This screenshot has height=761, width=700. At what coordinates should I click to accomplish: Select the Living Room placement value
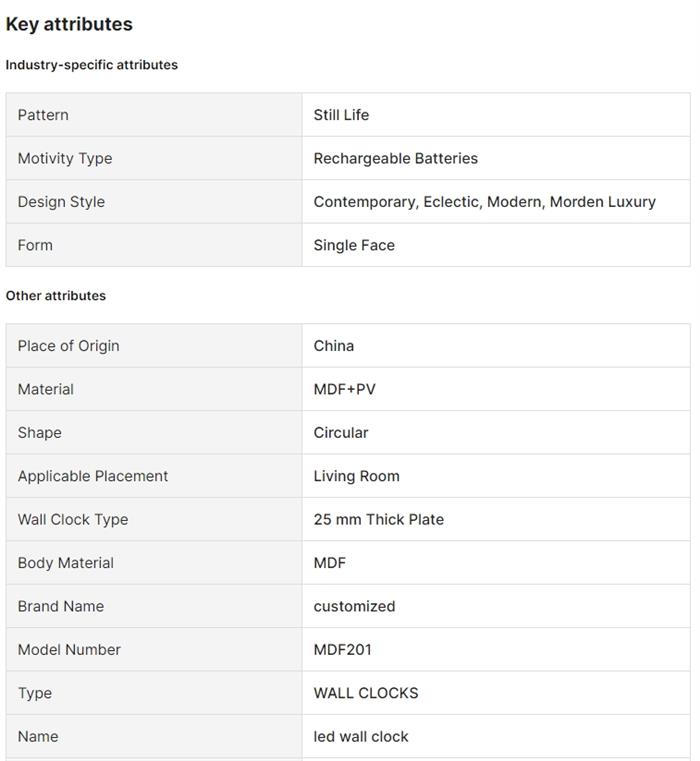coord(356,476)
